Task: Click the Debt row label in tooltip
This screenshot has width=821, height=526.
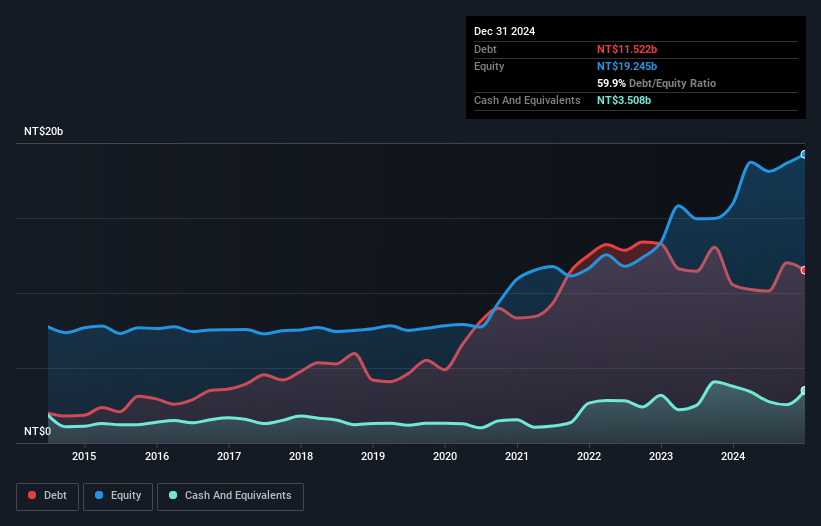Action: coord(485,49)
